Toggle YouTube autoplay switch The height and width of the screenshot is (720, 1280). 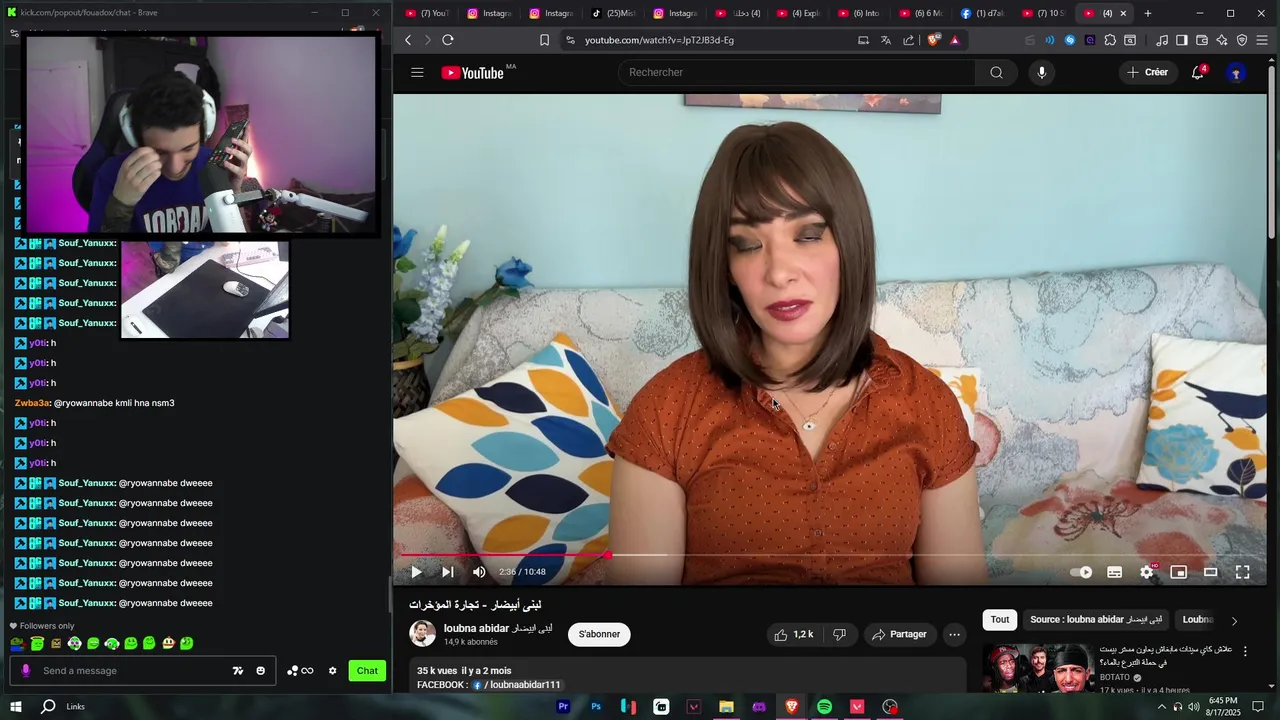(x=1081, y=572)
